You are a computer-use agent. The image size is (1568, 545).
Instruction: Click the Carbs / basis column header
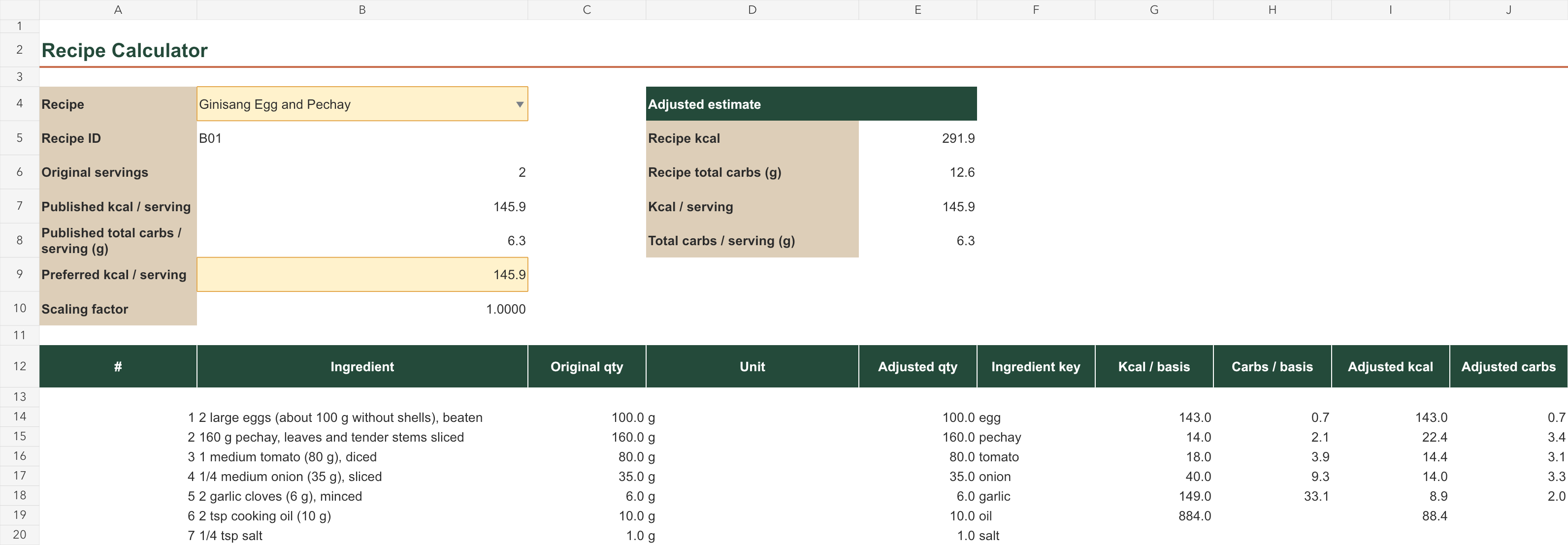pos(1272,366)
